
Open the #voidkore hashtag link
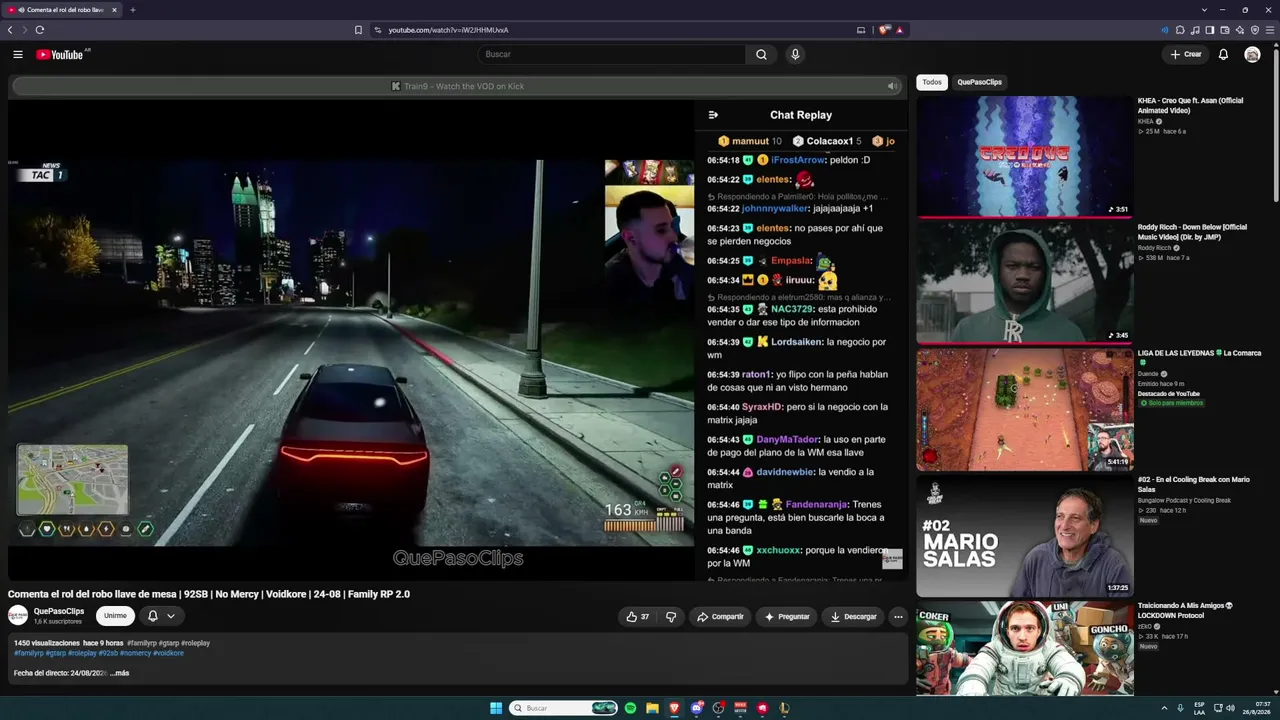pyautogui.click(x=169, y=653)
